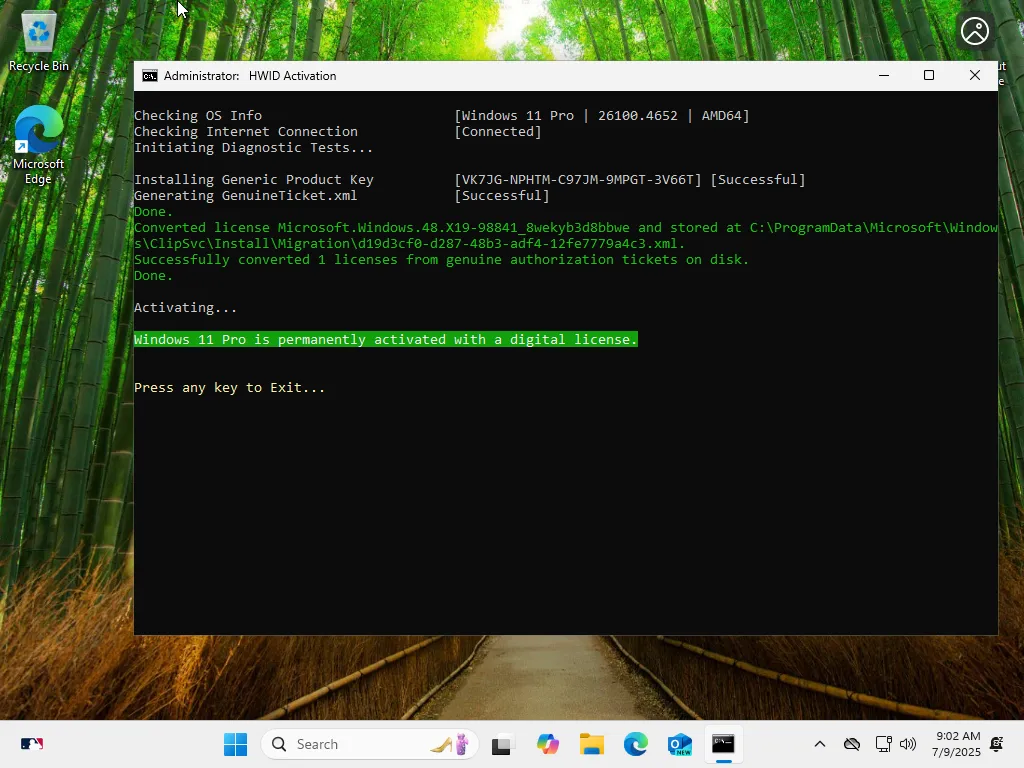Open File Explorer from the taskbar
The image size is (1024, 768).
tap(592, 744)
